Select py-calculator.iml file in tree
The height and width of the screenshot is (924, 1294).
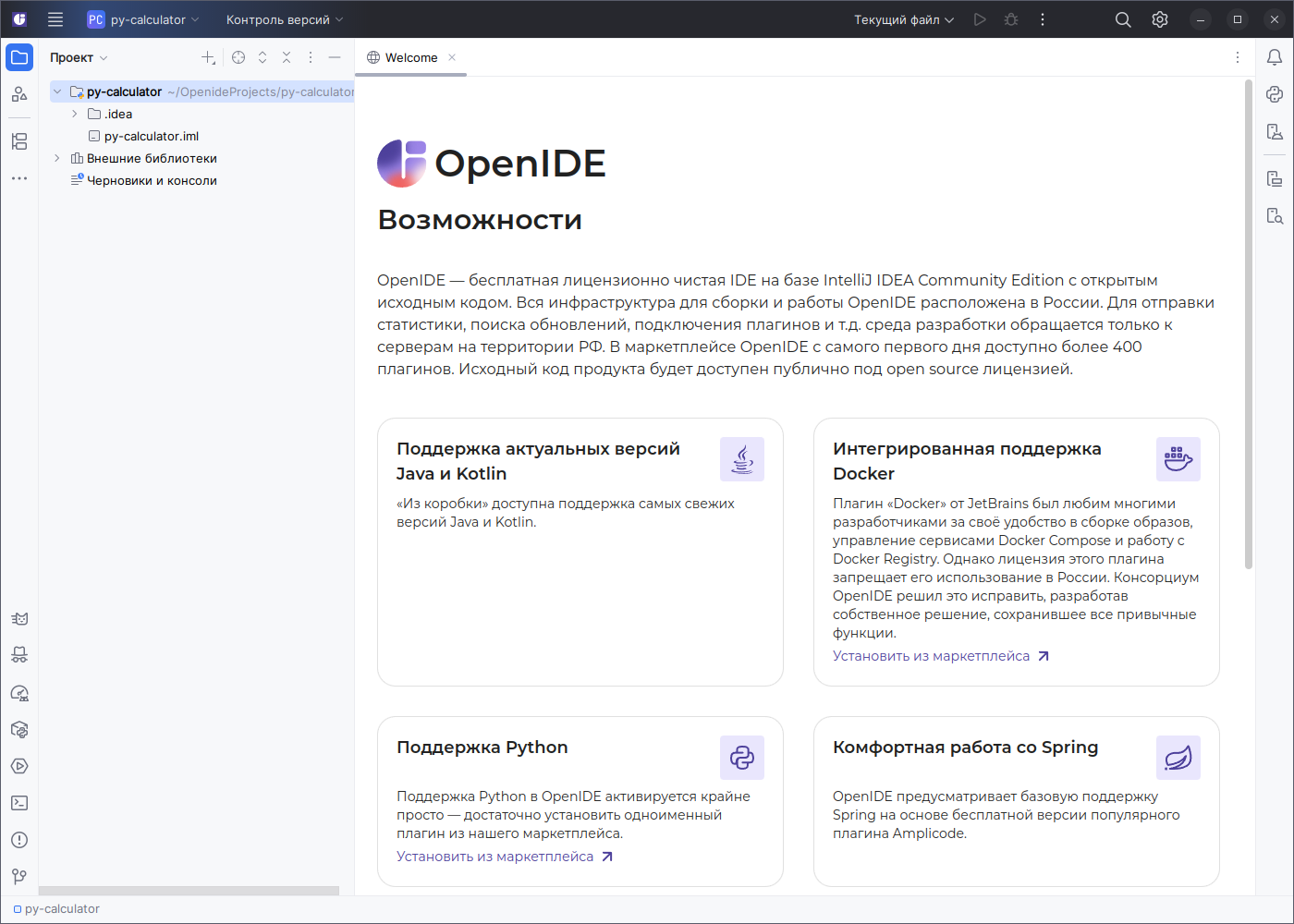[151, 136]
